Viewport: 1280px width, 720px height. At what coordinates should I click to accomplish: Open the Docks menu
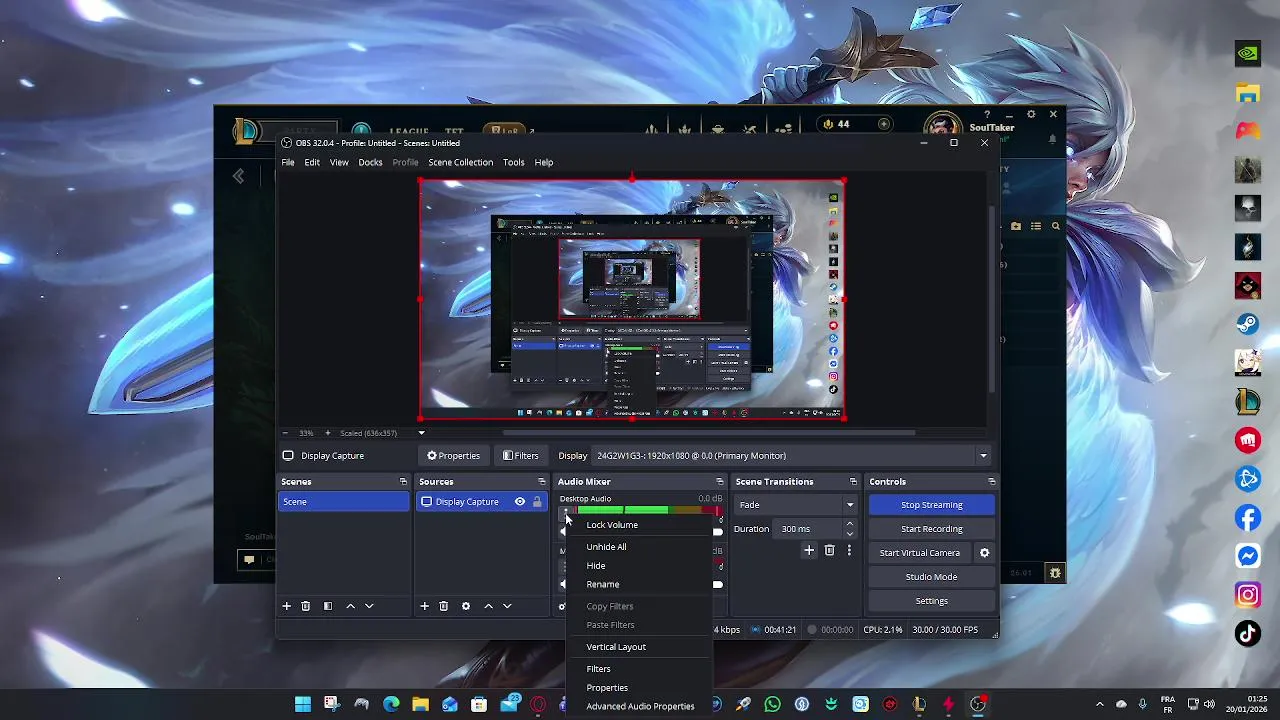tap(370, 162)
